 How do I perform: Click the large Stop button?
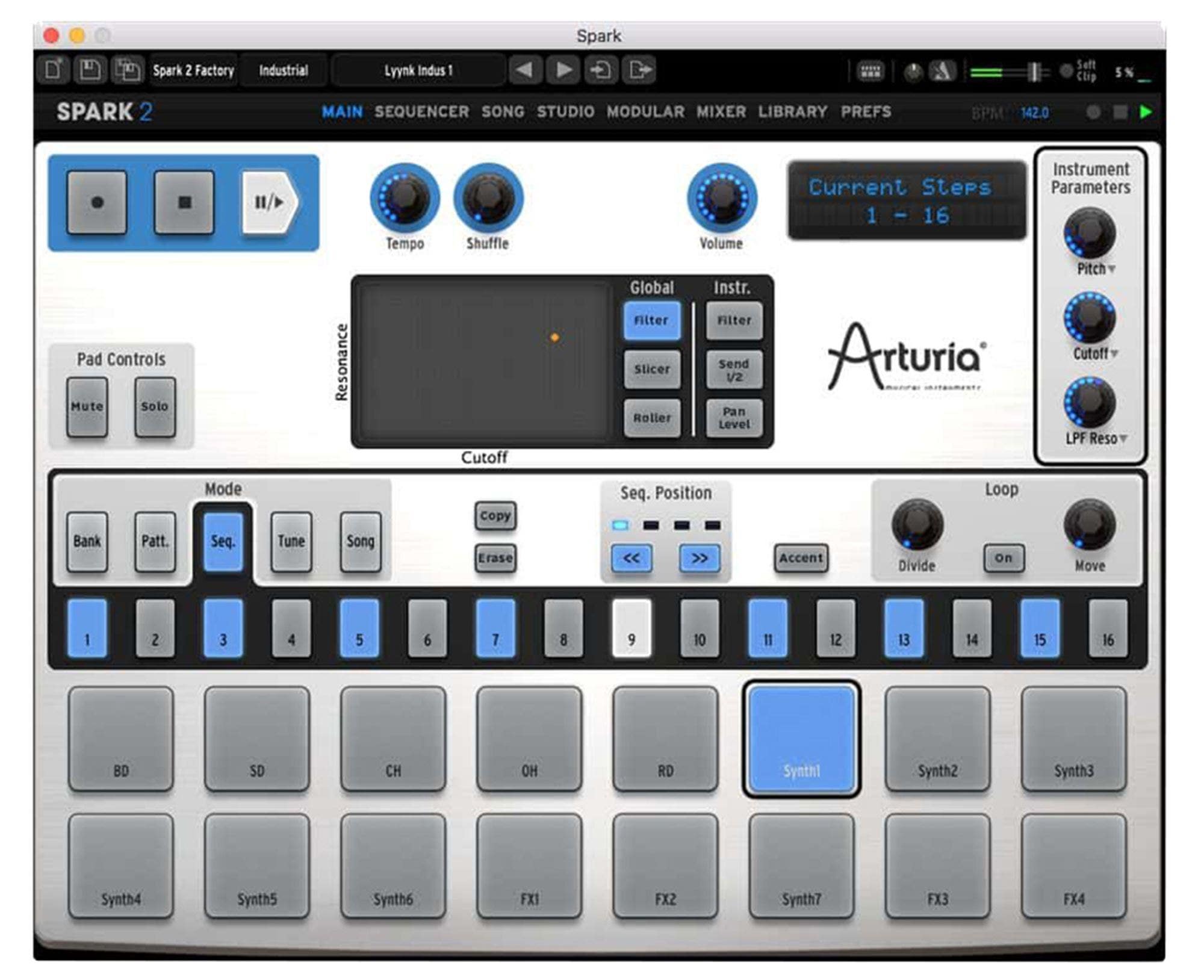184,202
